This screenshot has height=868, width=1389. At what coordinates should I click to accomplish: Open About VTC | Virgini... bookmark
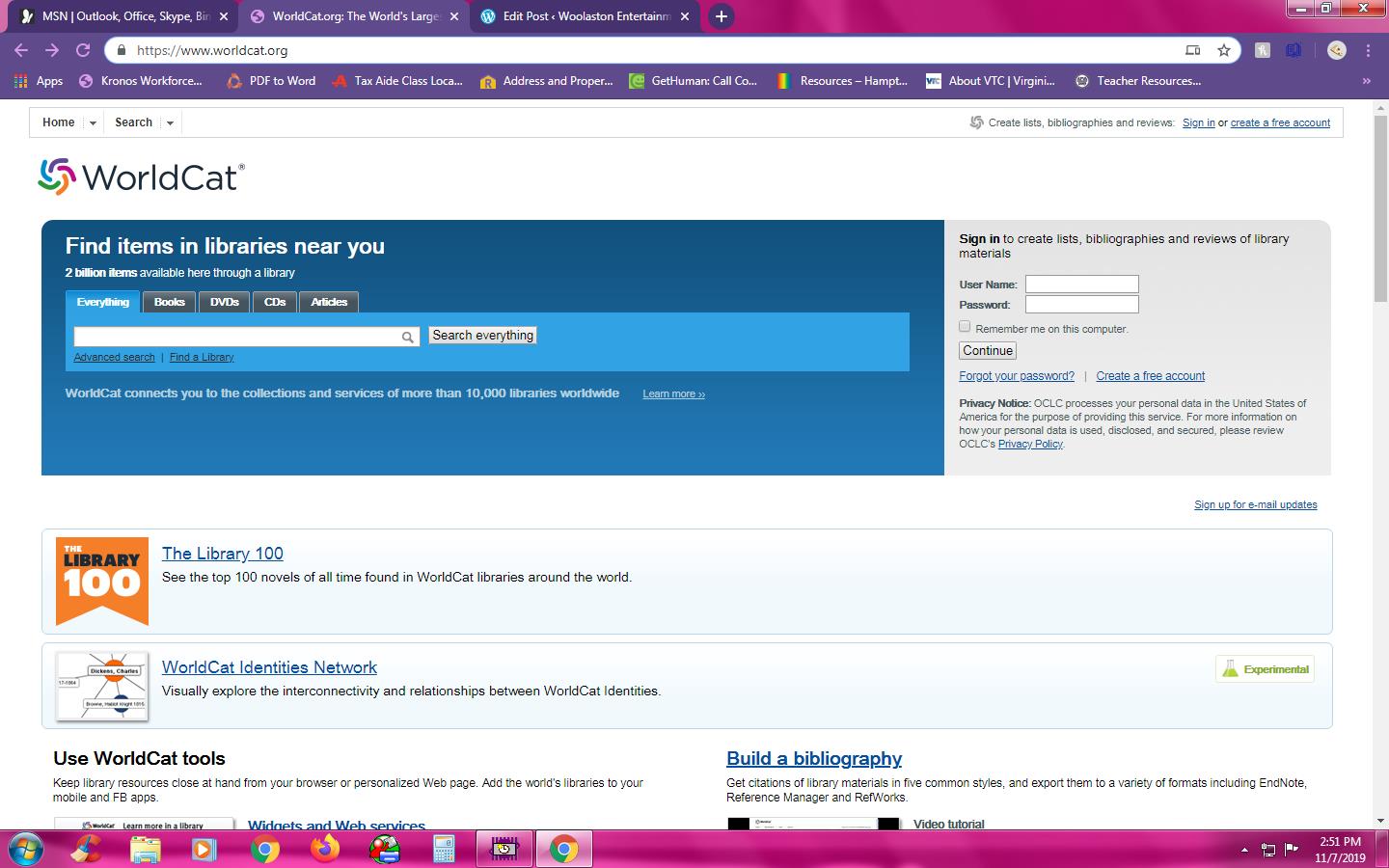click(x=991, y=81)
